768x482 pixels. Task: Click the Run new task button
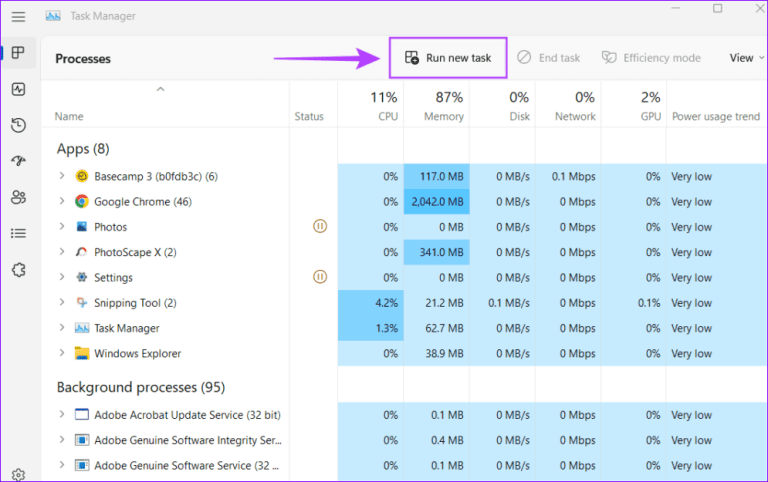tap(448, 58)
